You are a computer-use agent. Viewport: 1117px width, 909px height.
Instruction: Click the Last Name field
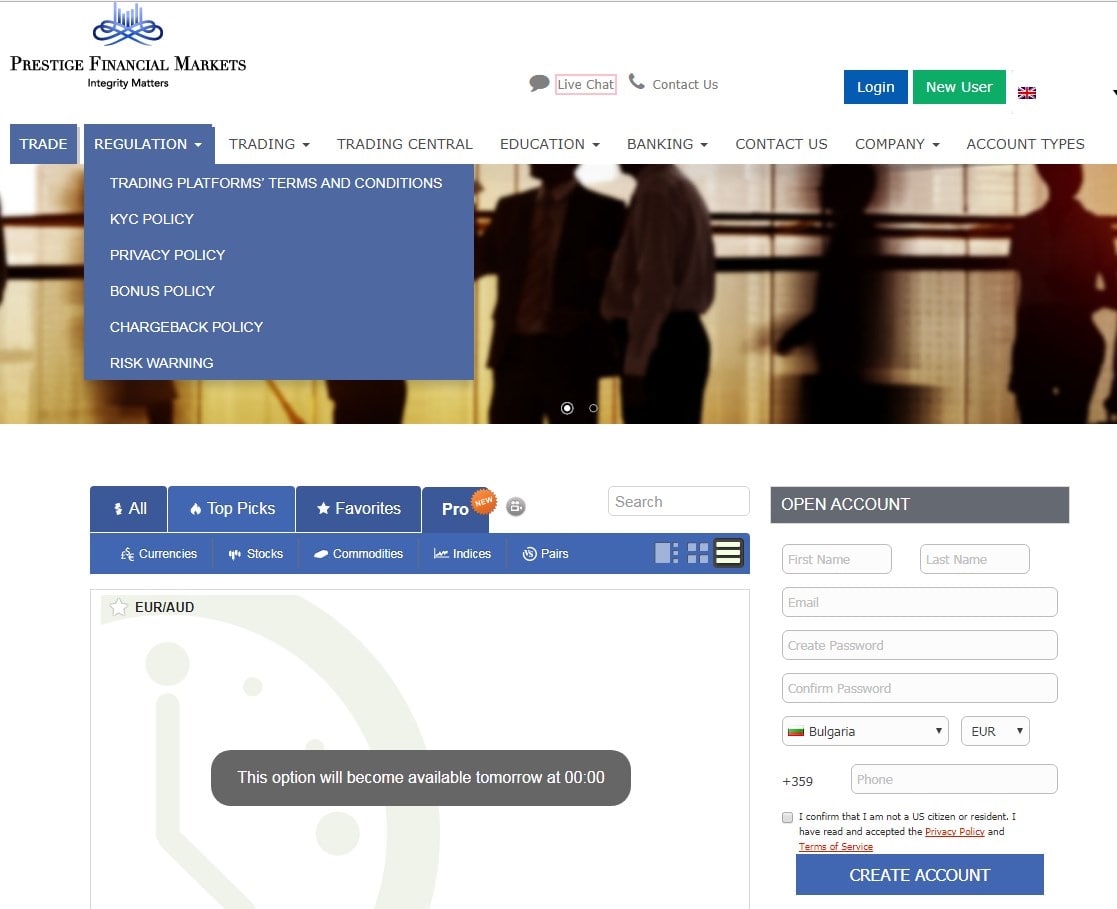(975, 559)
